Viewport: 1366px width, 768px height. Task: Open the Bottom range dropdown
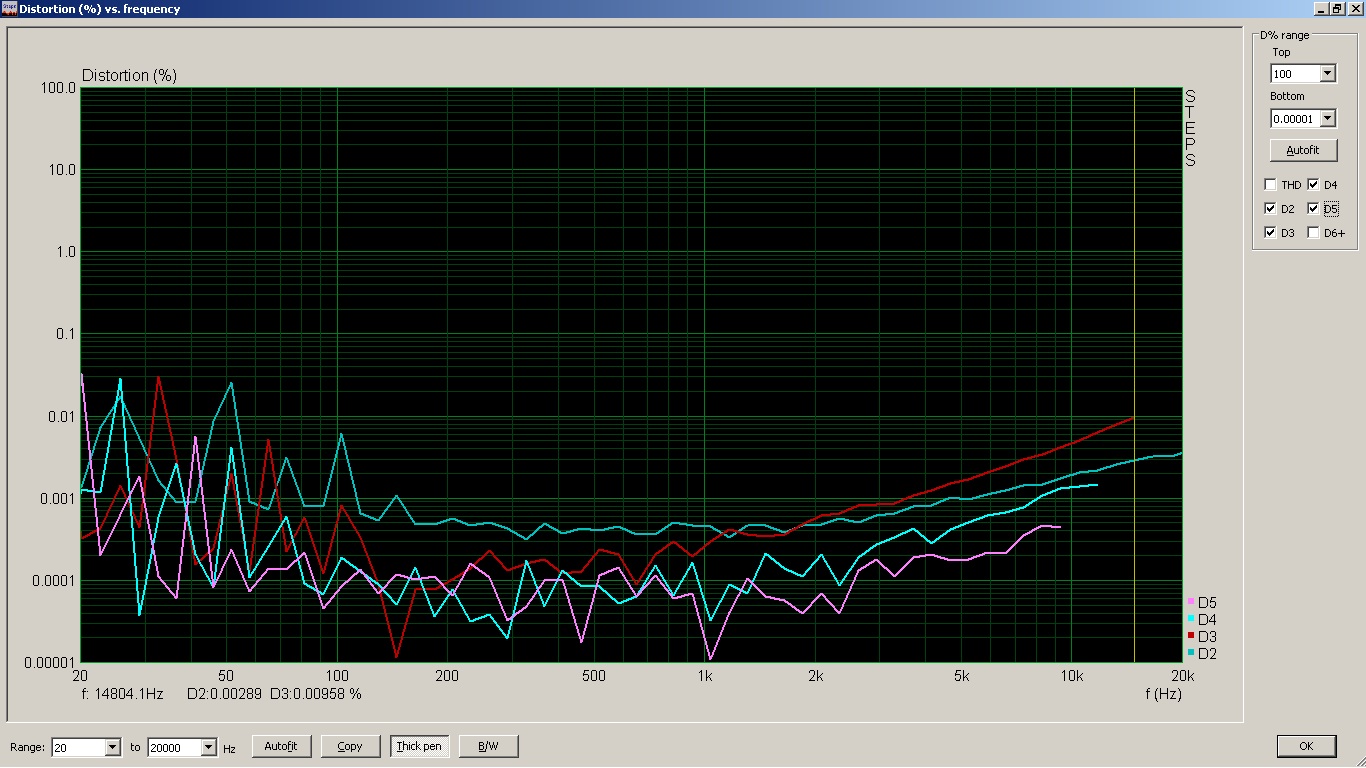(x=1327, y=118)
